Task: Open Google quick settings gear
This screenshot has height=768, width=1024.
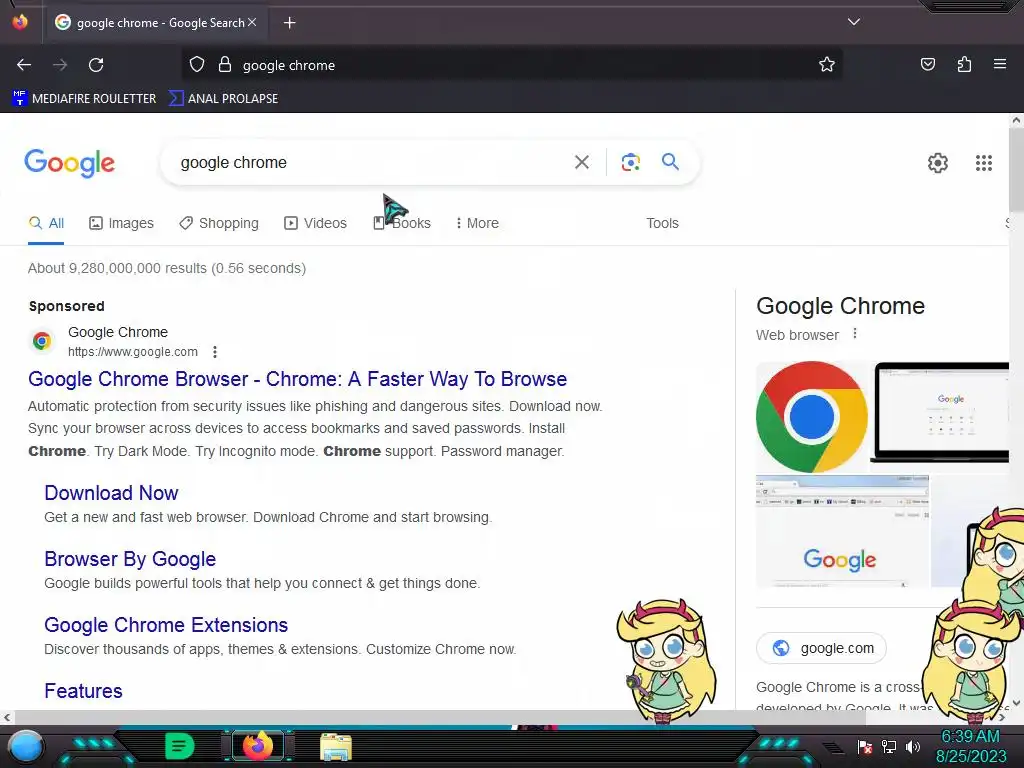Action: (938, 163)
